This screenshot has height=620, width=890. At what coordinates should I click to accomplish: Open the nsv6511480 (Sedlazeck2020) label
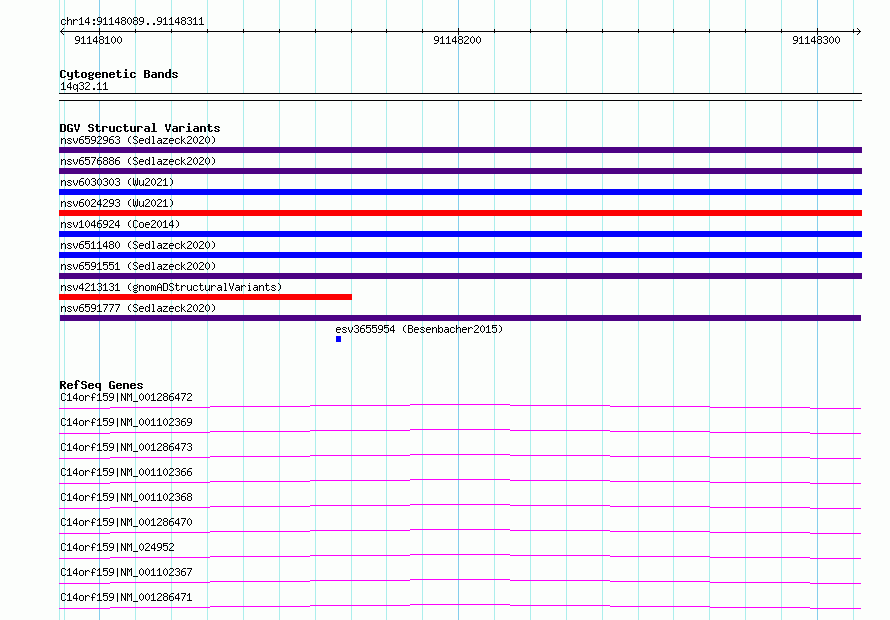click(x=138, y=245)
